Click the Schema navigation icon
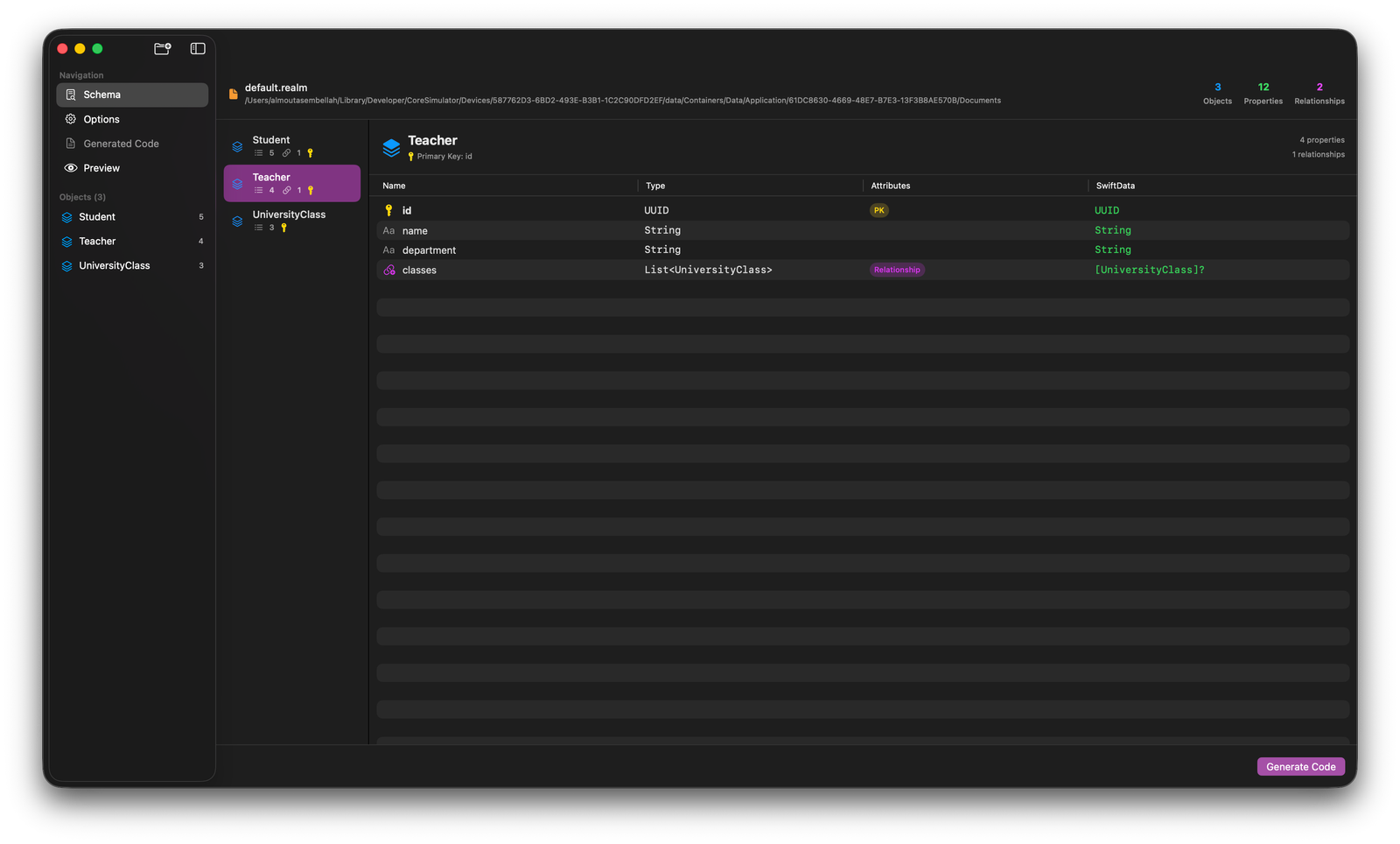The image size is (1400, 844). click(71, 95)
